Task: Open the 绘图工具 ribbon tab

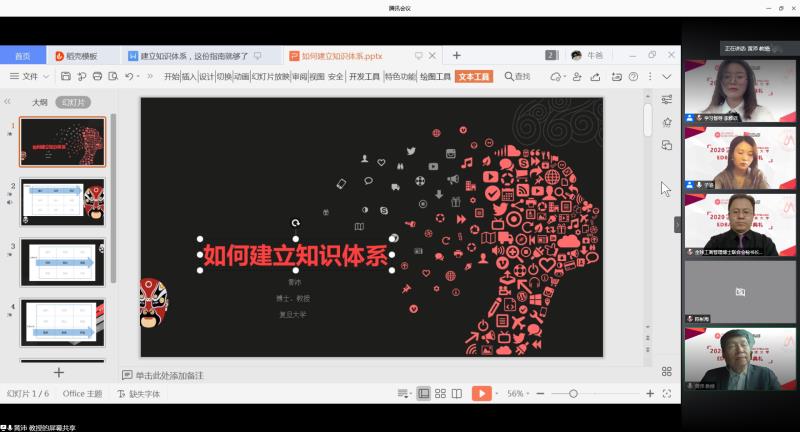Action: 435,77
